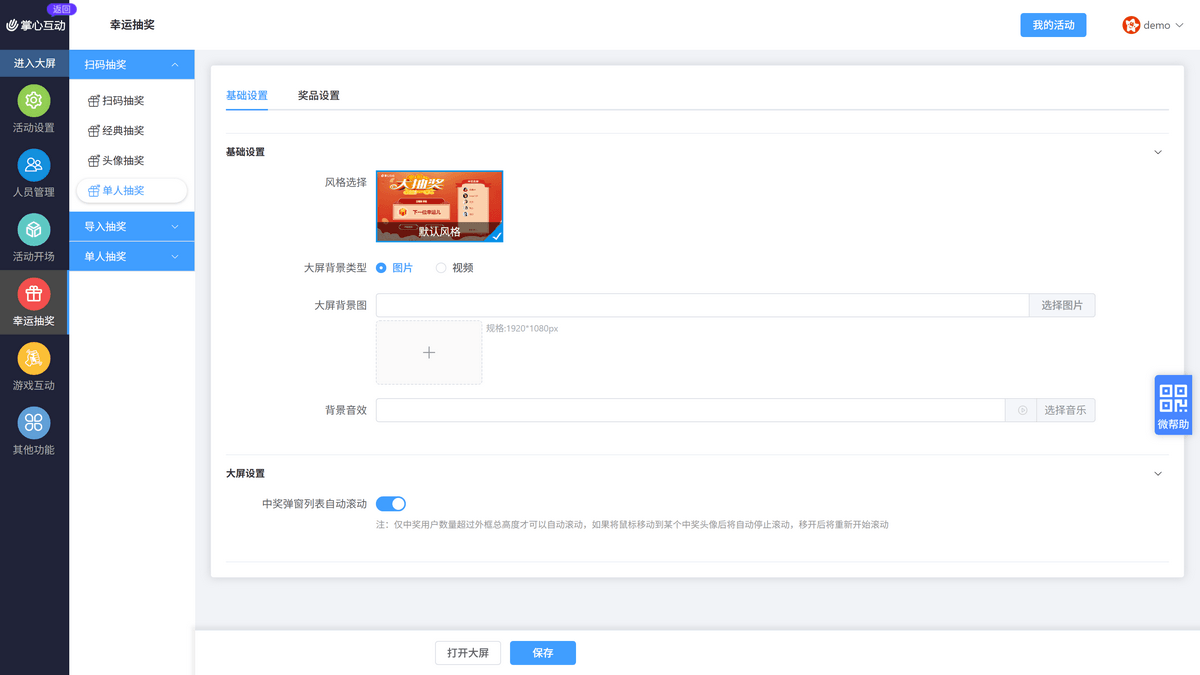Select the 默认风格 style thumbnail
1200x675 pixels.
click(440, 206)
